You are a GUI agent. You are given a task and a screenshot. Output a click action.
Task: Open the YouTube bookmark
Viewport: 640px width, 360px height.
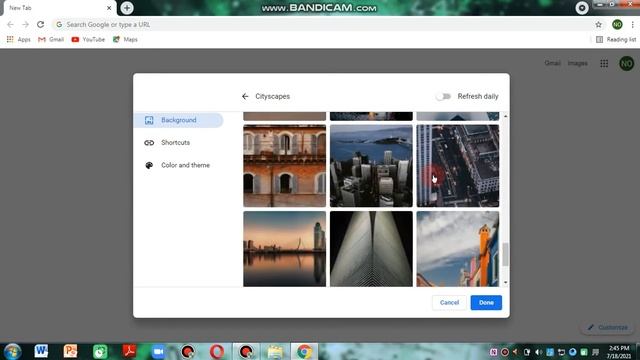[x=88, y=40]
